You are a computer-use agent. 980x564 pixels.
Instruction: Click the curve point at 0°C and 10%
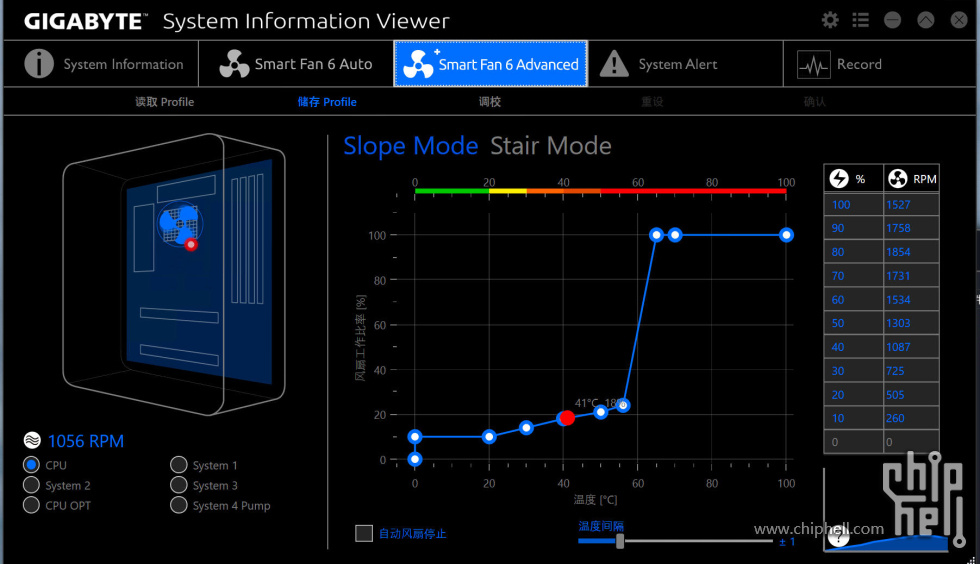click(x=415, y=436)
